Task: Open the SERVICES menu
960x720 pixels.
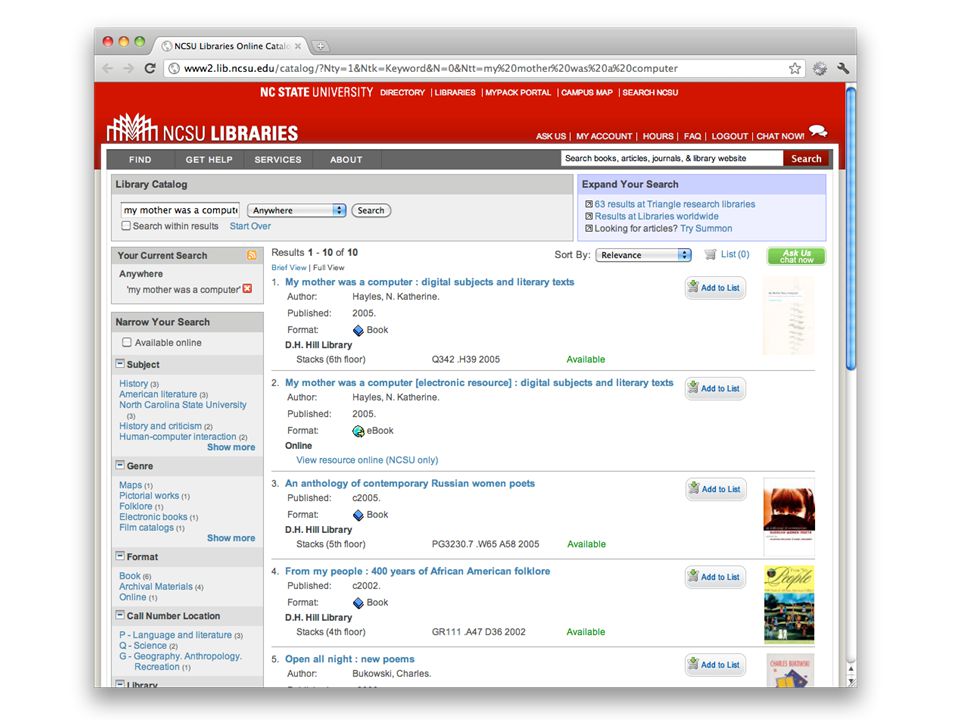Action: coord(278,159)
